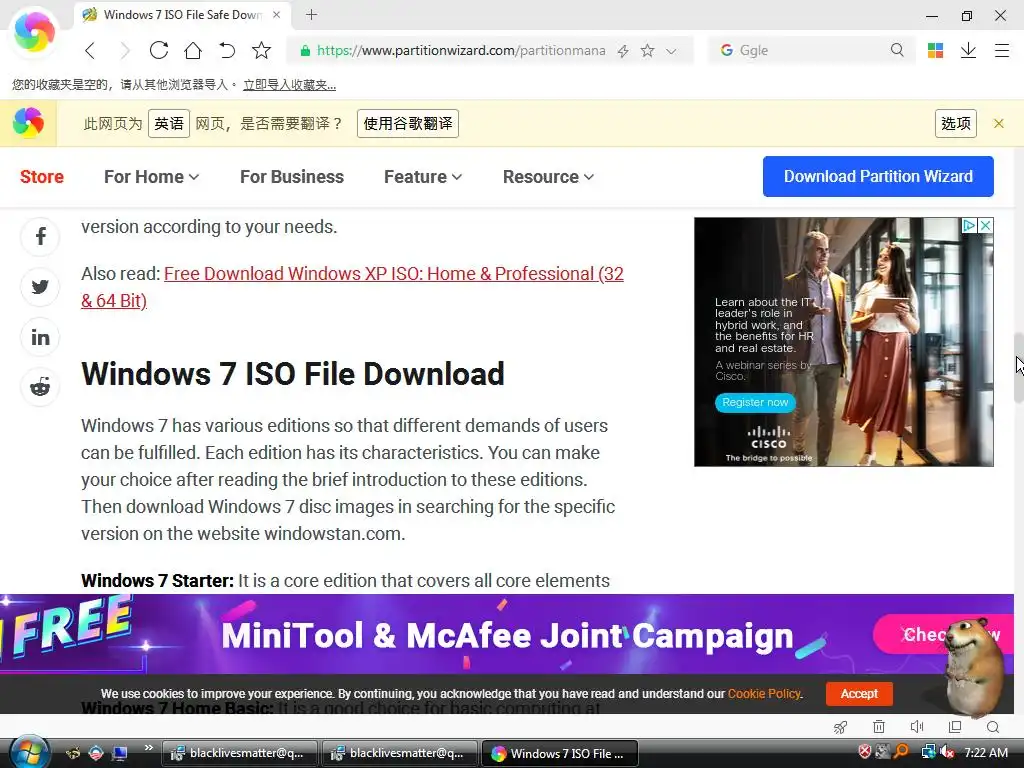Viewport: 1024px width, 768px height.
Task: Click the Windows 7 ISO File taskbar button
Action: tap(559, 753)
